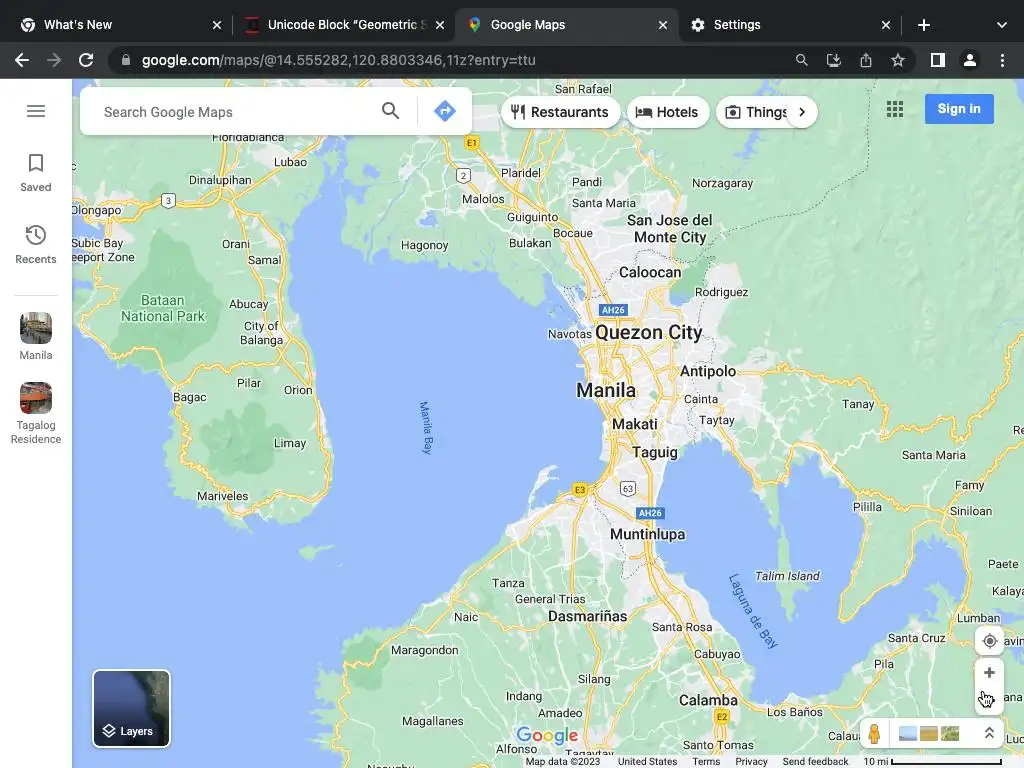Select the Things to do chip
The height and width of the screenshot is (768, 1024).
coord(755,112)
